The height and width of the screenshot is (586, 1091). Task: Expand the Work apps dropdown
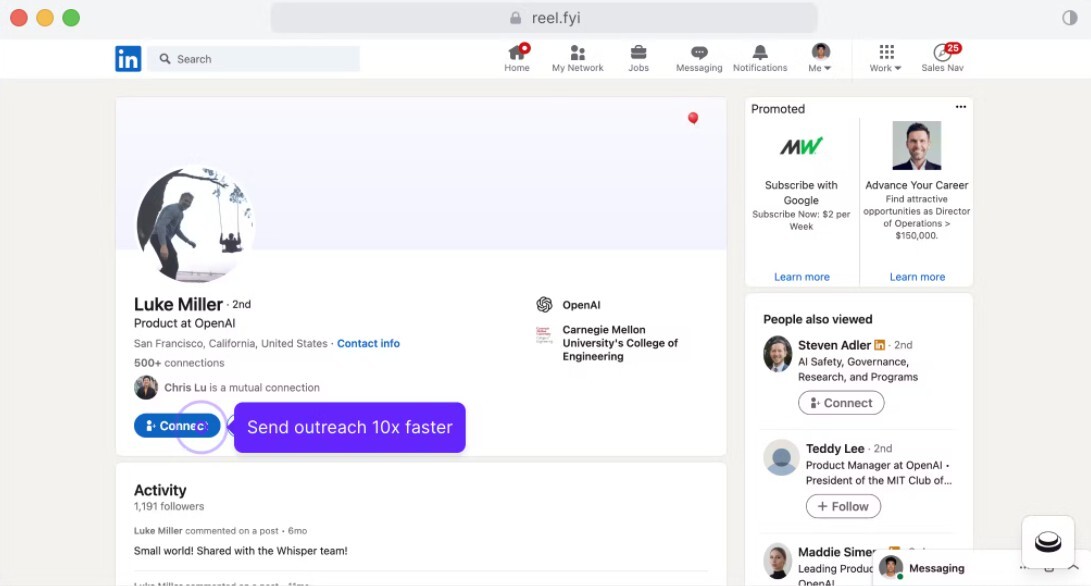pos(885,59)
